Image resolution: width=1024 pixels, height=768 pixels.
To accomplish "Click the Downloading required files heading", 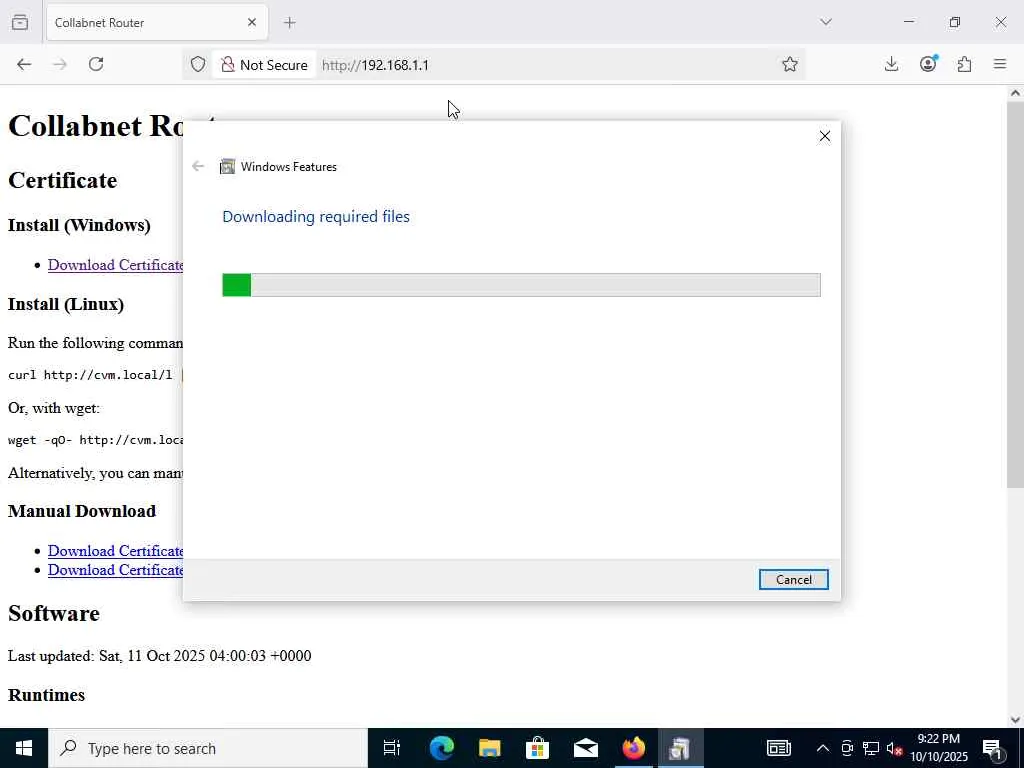I will [316, 216].
